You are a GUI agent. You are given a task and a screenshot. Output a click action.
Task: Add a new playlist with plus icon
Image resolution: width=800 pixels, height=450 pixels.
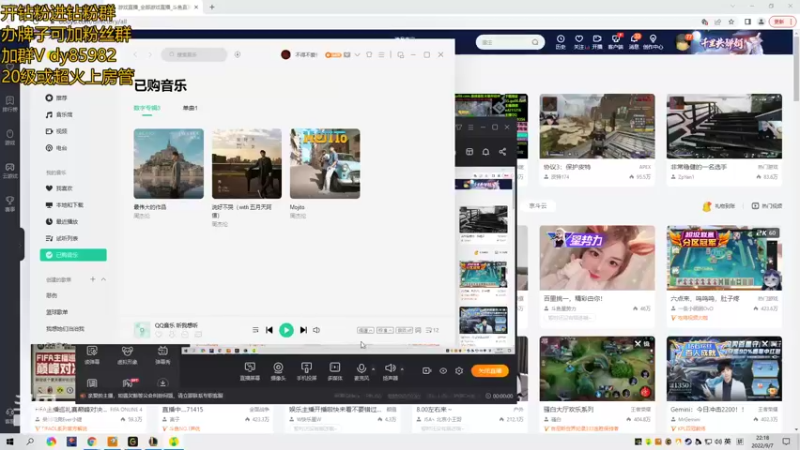click(x=93, y=279)
